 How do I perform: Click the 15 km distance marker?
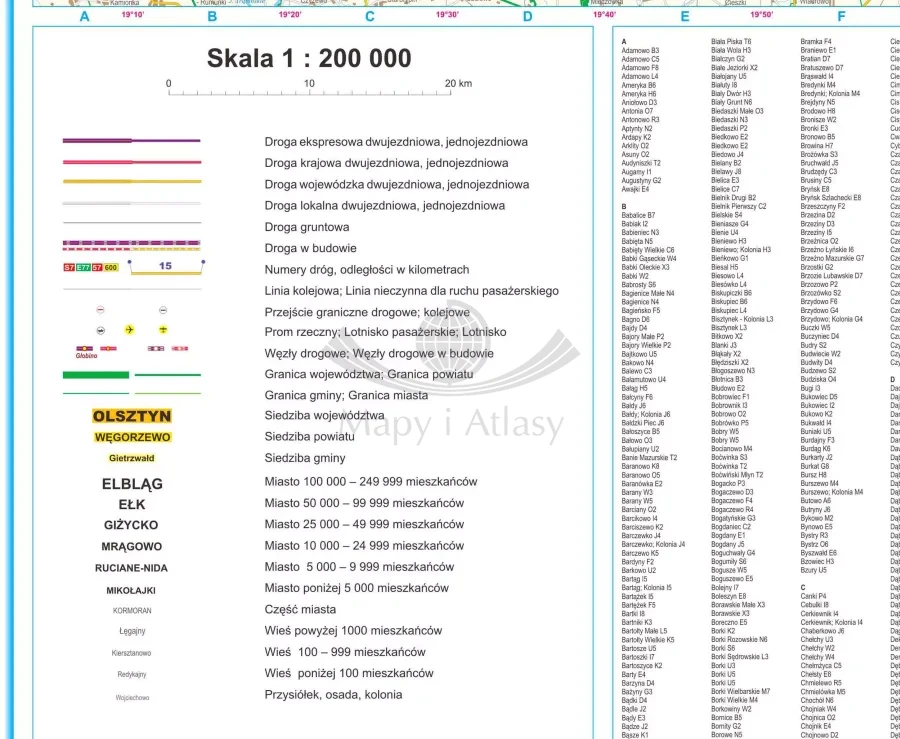(166, 266)
